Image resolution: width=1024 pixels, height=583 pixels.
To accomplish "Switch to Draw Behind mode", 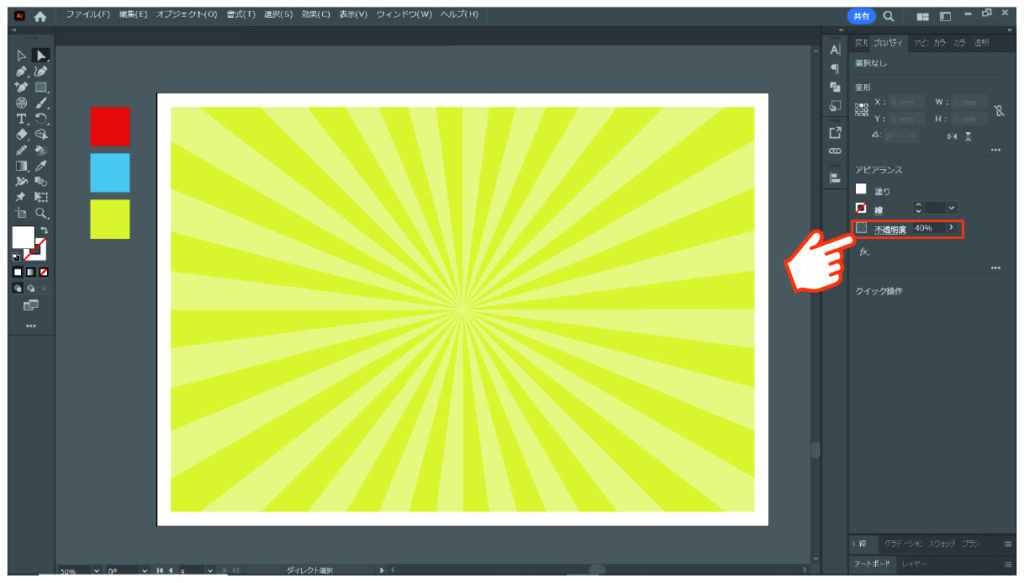I will point(31,288).
